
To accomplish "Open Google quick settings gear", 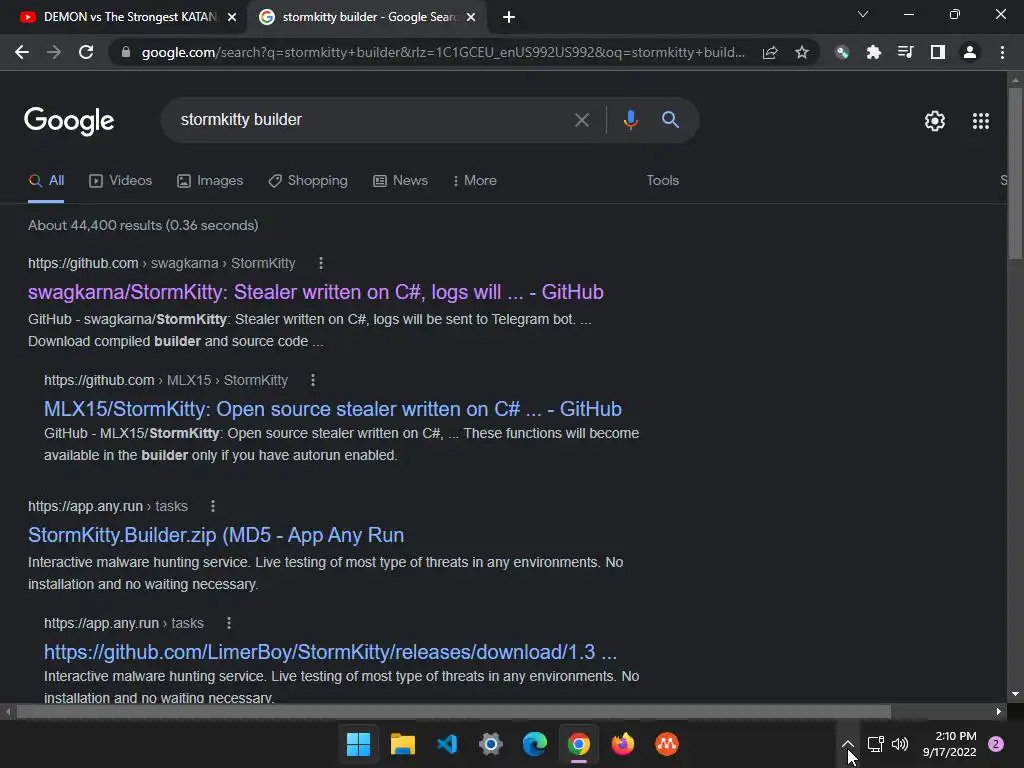I will (935, 121).
